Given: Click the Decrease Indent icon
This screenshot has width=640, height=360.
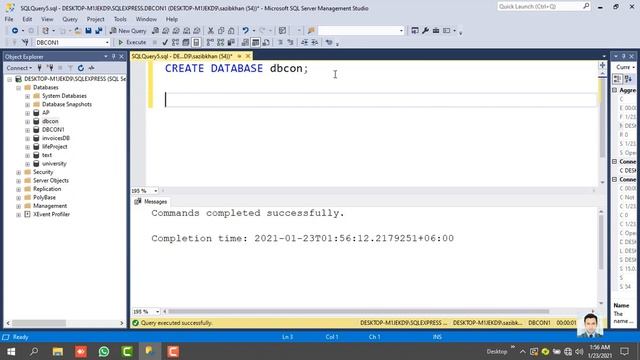Looking at the screenshot, I should 304,42.
